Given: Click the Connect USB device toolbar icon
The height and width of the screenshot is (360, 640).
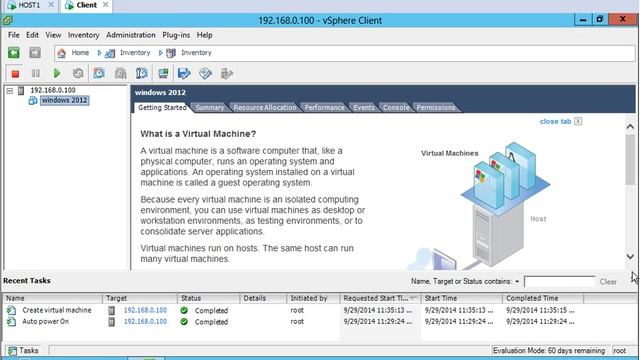Looking at the screenshot, I should tap(227, 73).
